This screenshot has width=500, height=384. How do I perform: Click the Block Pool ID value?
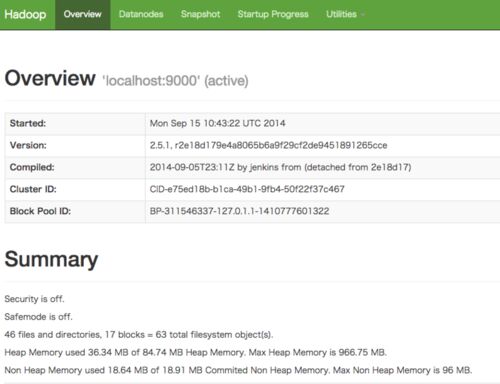[x=239, y=211]
